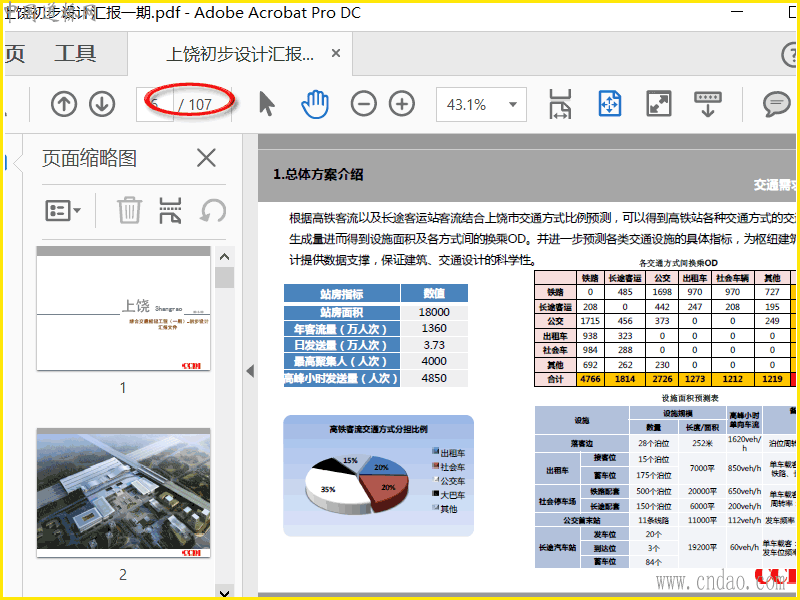Minimize the Acrobat window

[x=737, y=11]
